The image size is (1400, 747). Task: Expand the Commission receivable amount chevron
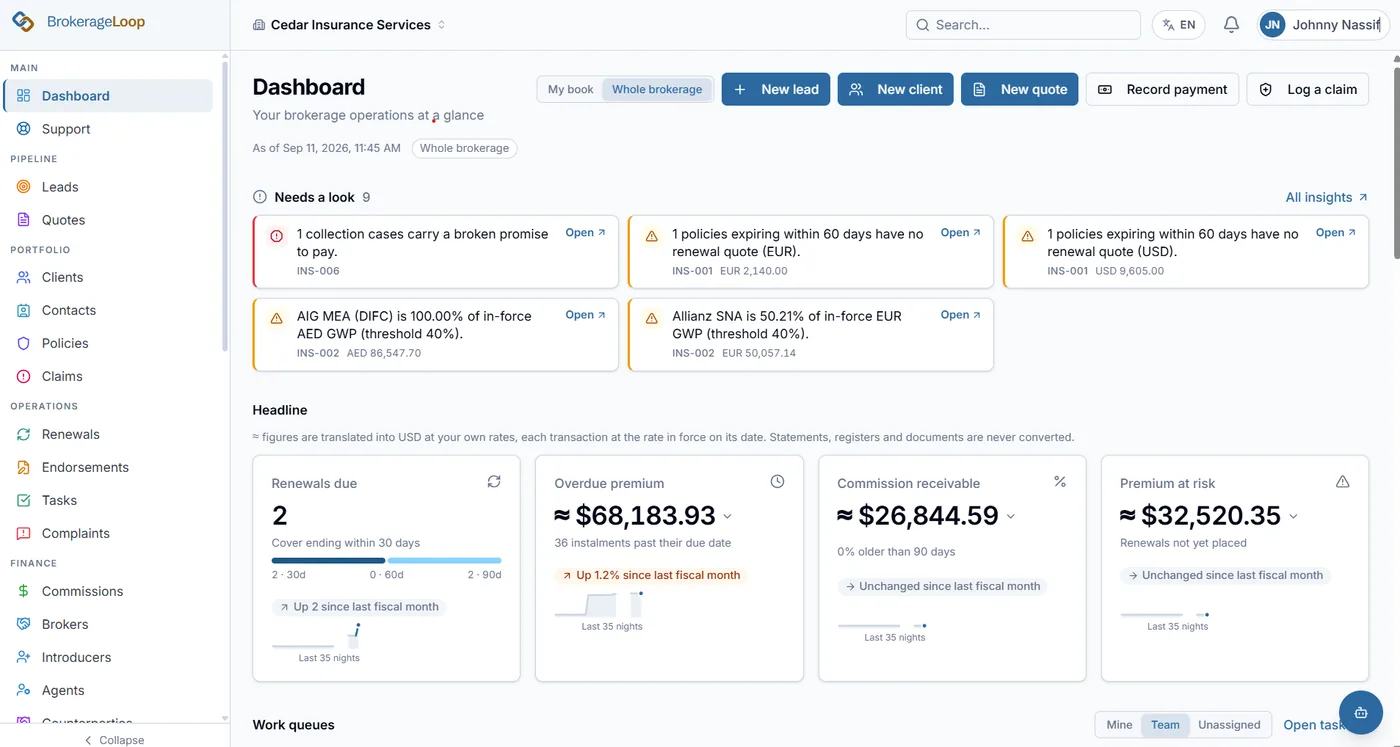click(x=1010, y=516)
